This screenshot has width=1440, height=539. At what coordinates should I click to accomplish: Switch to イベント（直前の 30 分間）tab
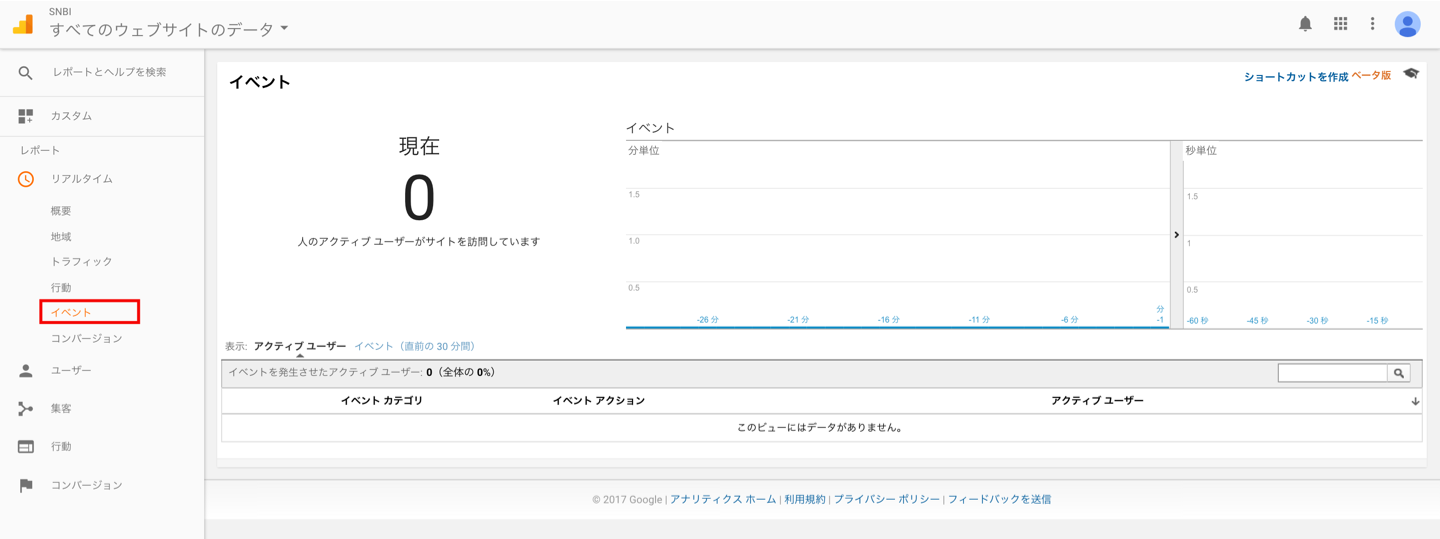(415, 346)
